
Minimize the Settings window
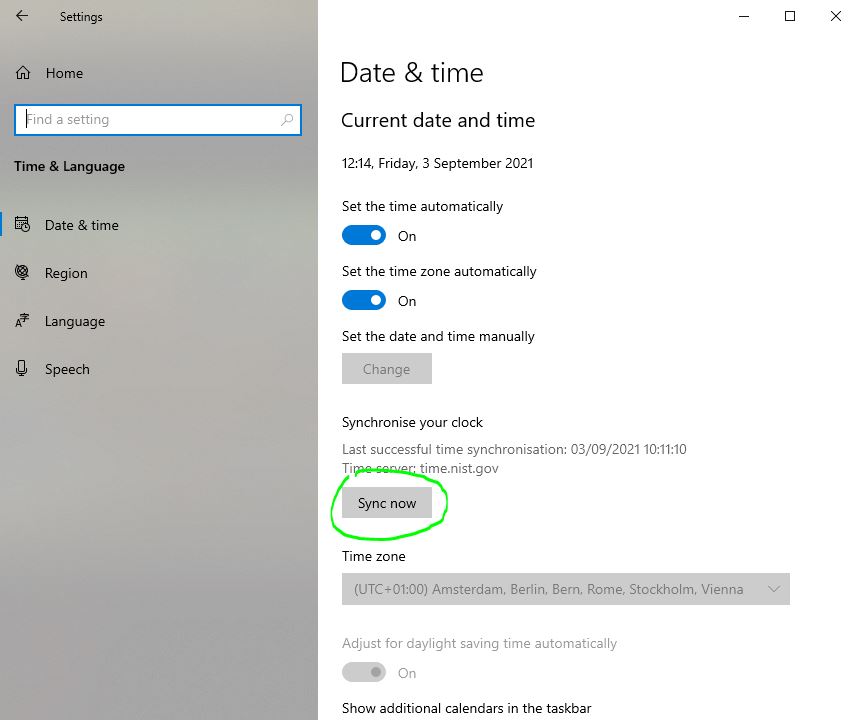744,16
